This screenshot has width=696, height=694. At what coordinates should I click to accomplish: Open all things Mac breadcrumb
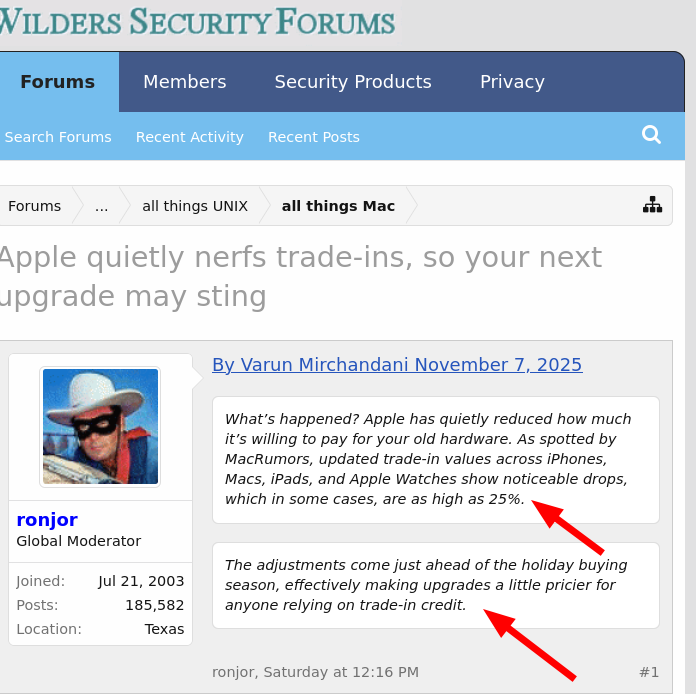pos(338,206)
